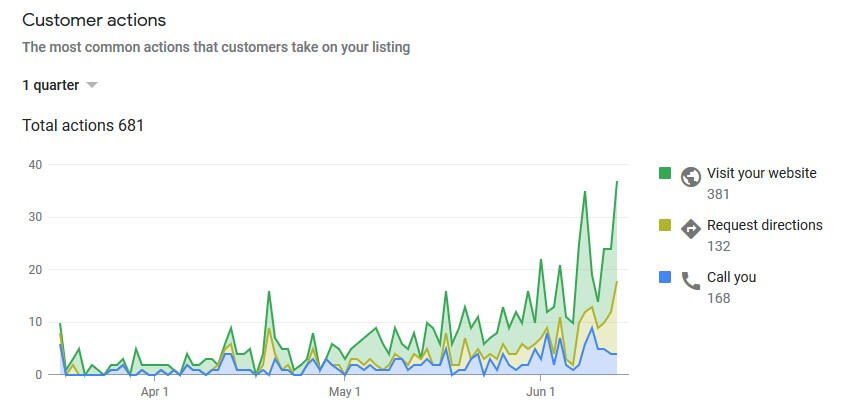Click the 168 calls count
841x411 pixels.
pos(718,298)
